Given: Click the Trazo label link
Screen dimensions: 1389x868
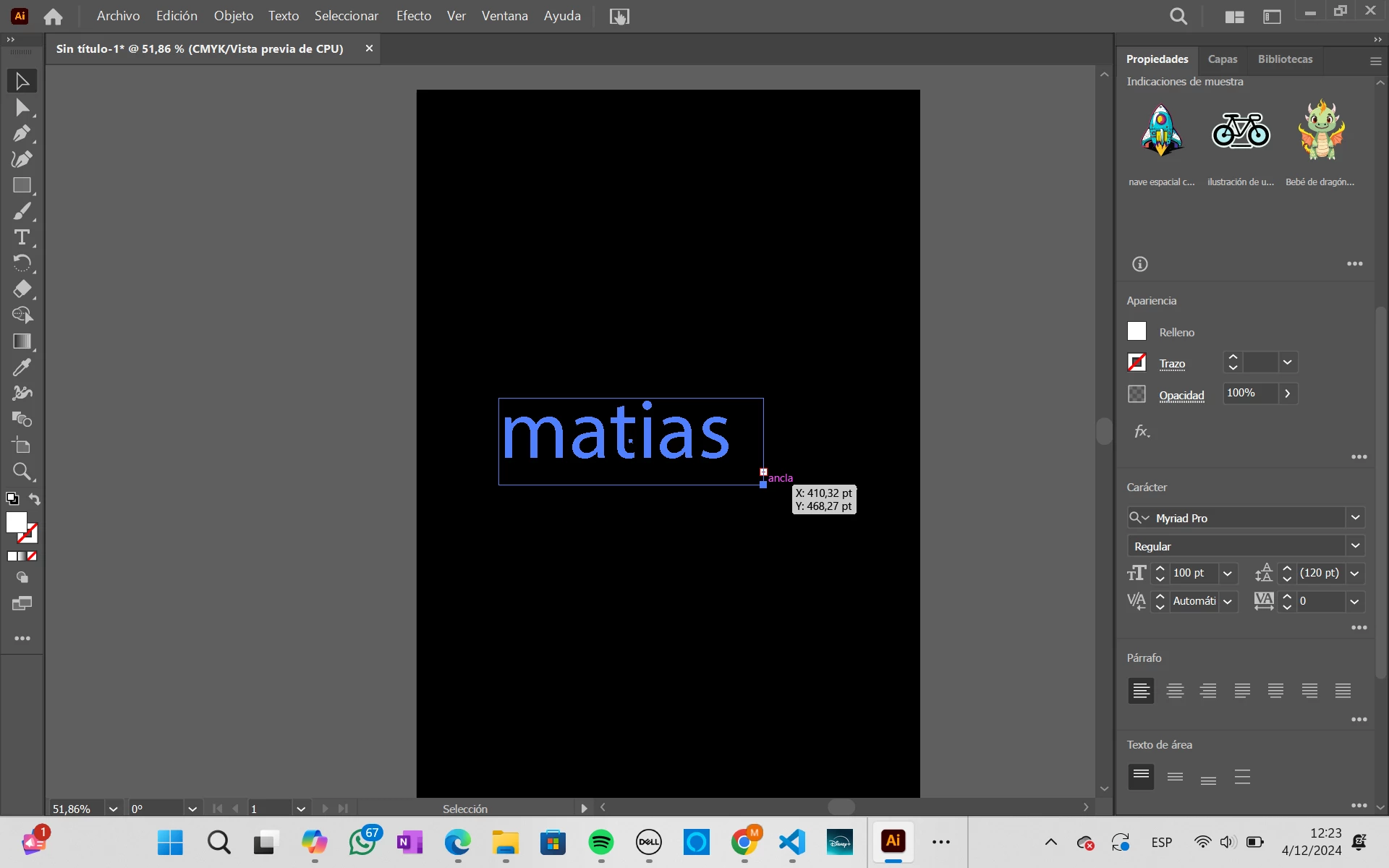Looking at the screenshot, I should (1172, 364).
